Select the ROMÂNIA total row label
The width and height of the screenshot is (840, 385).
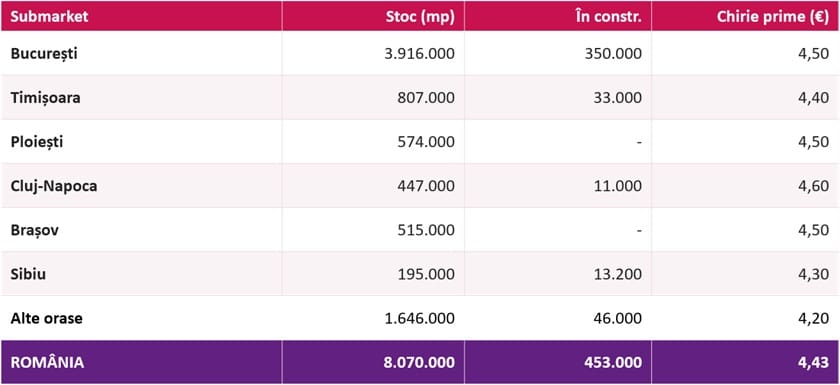point(47,363)
